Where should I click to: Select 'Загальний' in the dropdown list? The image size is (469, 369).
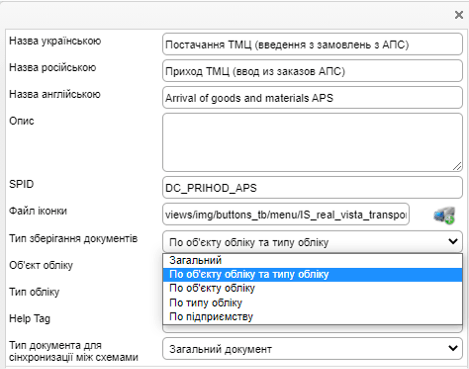(x=312, y=260)
